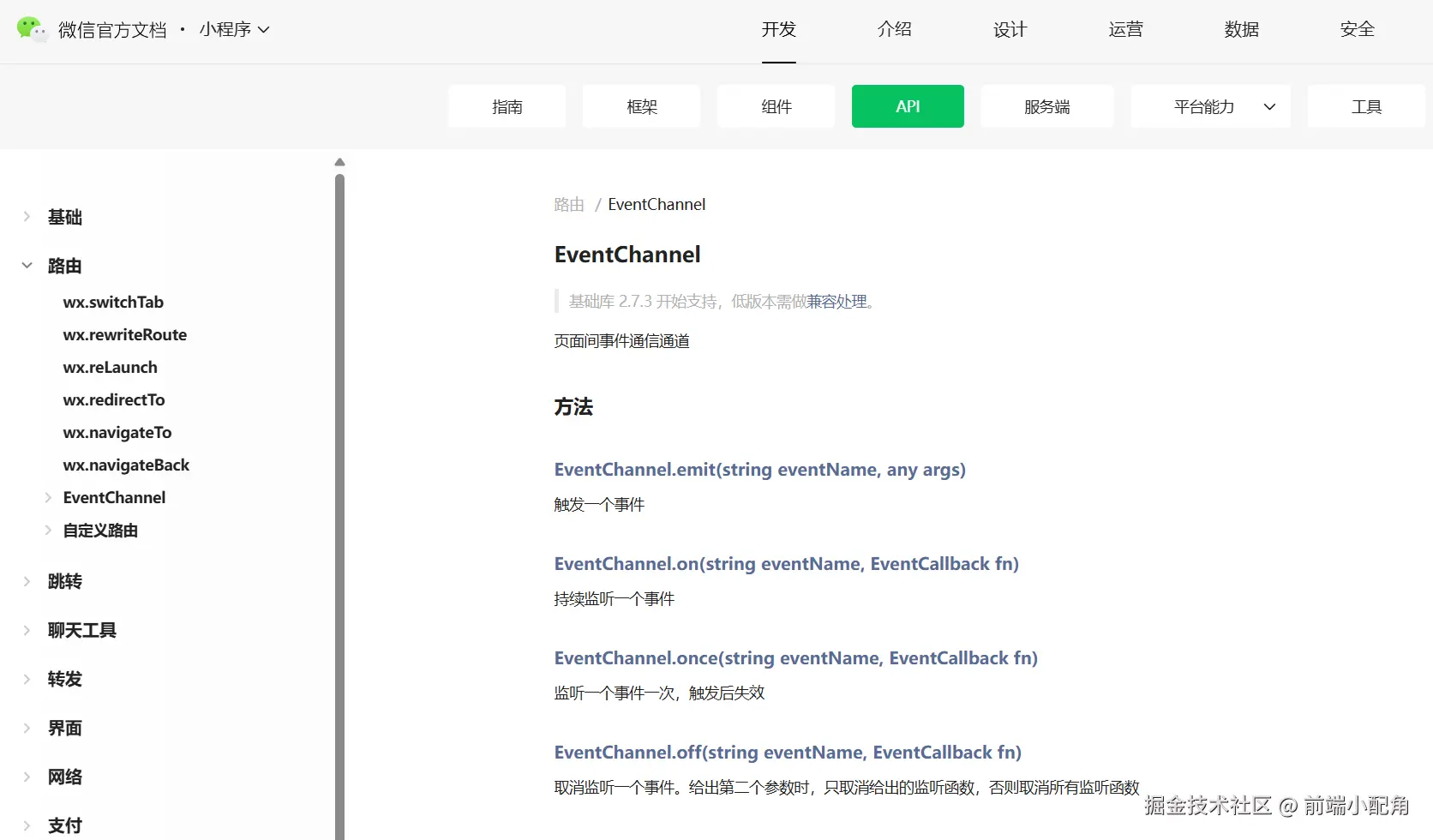Click the WeChat logo icon
The image size is (1433, 840).
32,28
